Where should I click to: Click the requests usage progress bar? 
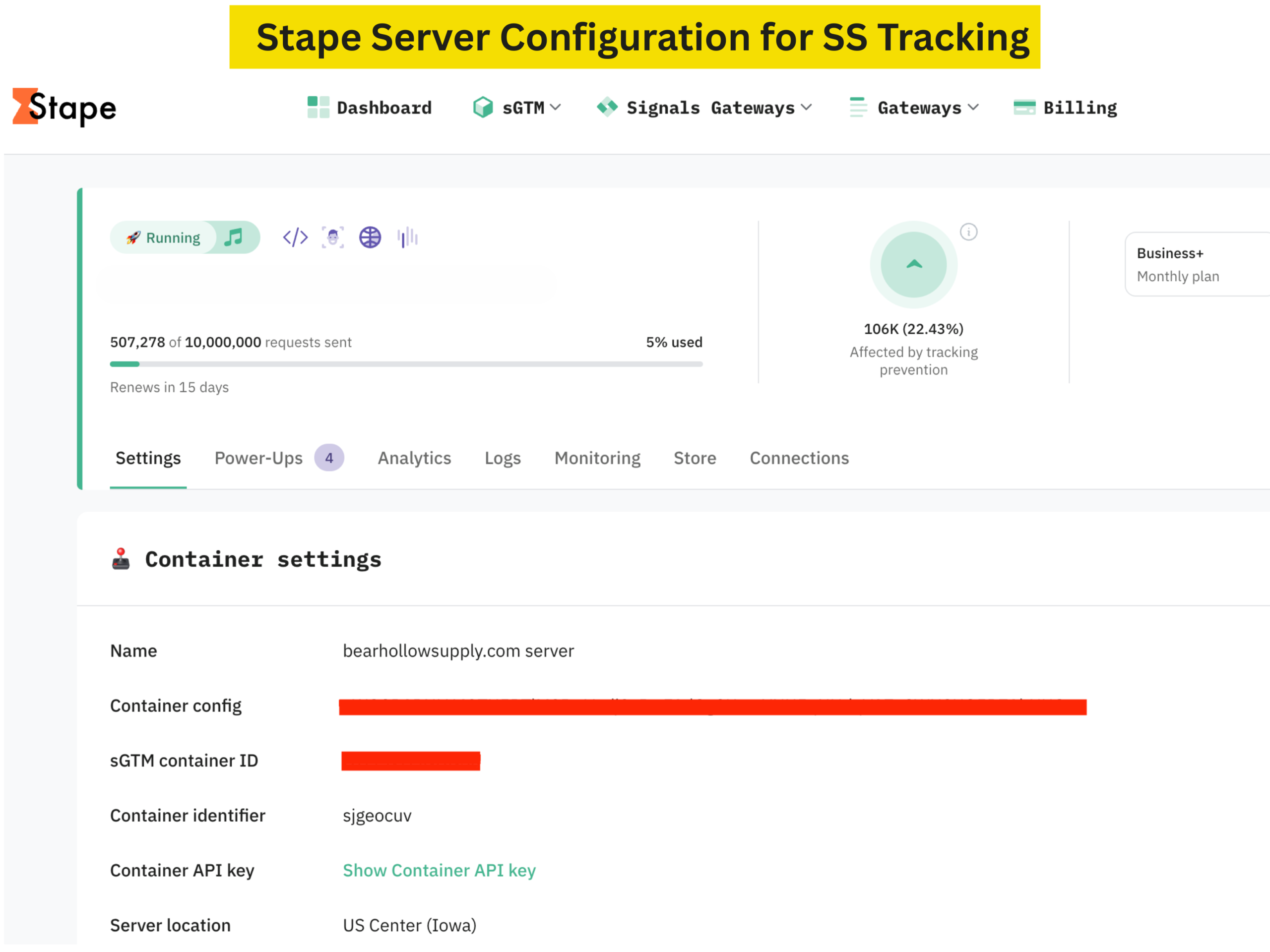click(406, 364)
